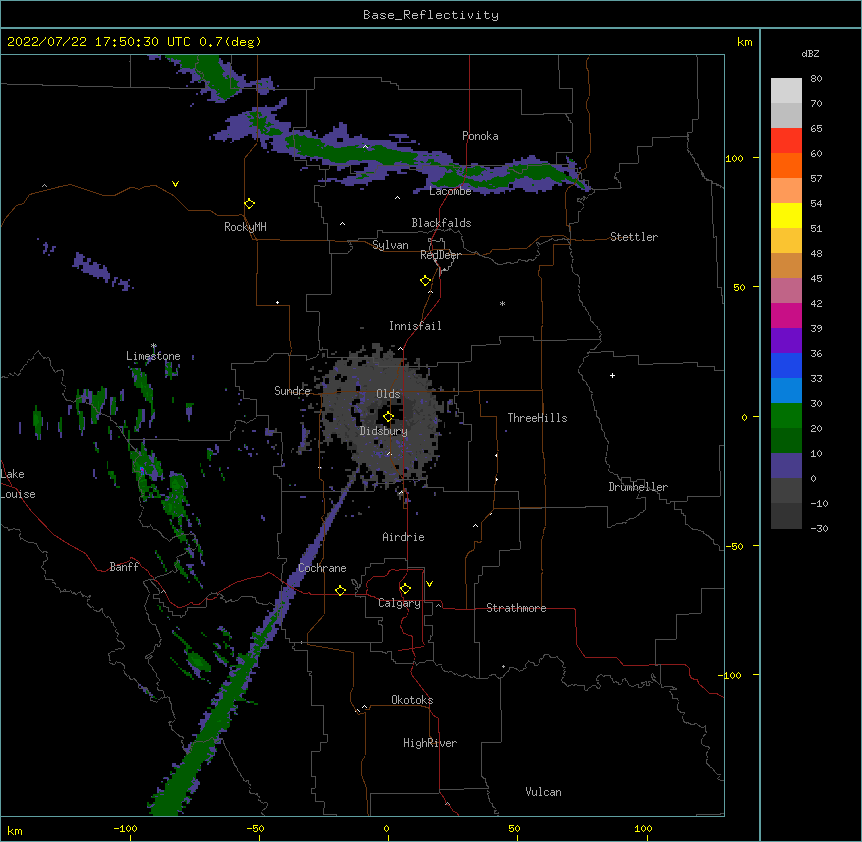Click the Limestone label

pyautogui.click(x=153, y=356)
